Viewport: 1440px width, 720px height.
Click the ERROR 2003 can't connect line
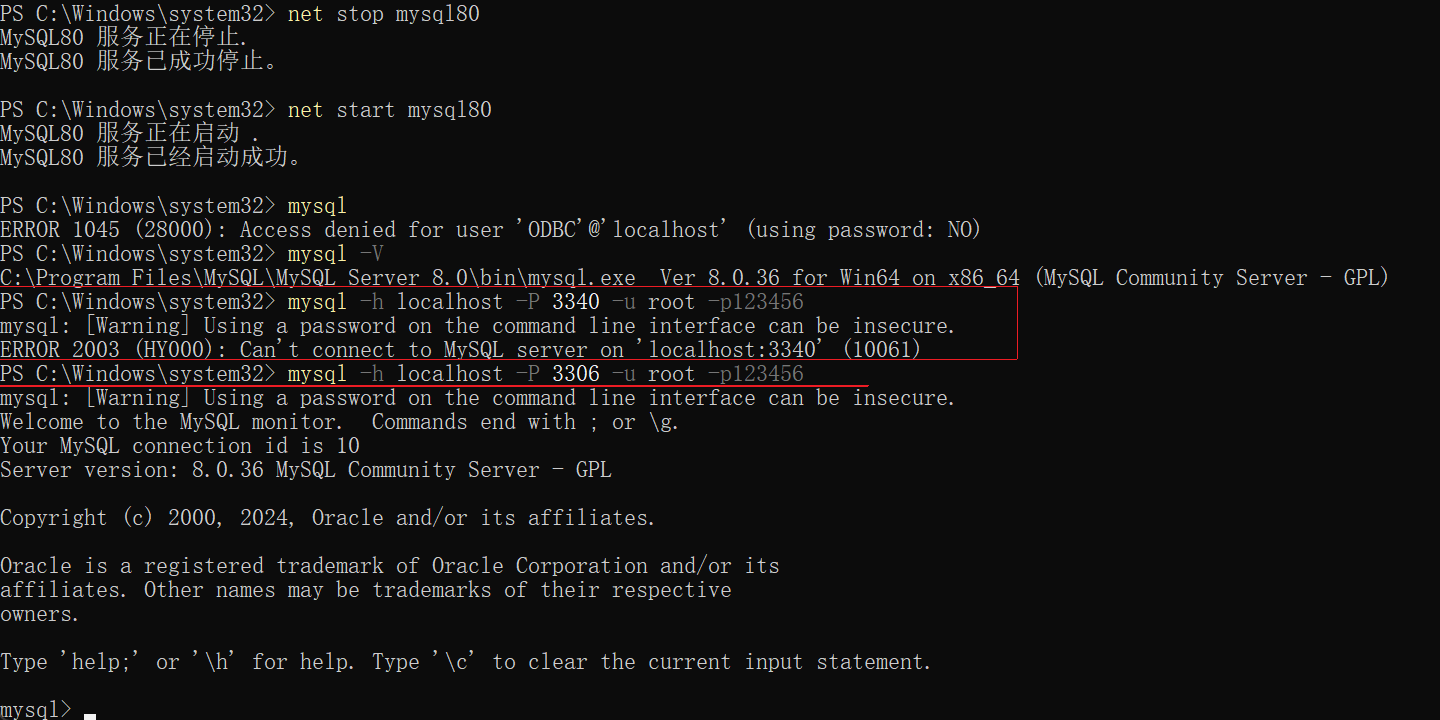(460, 350)
